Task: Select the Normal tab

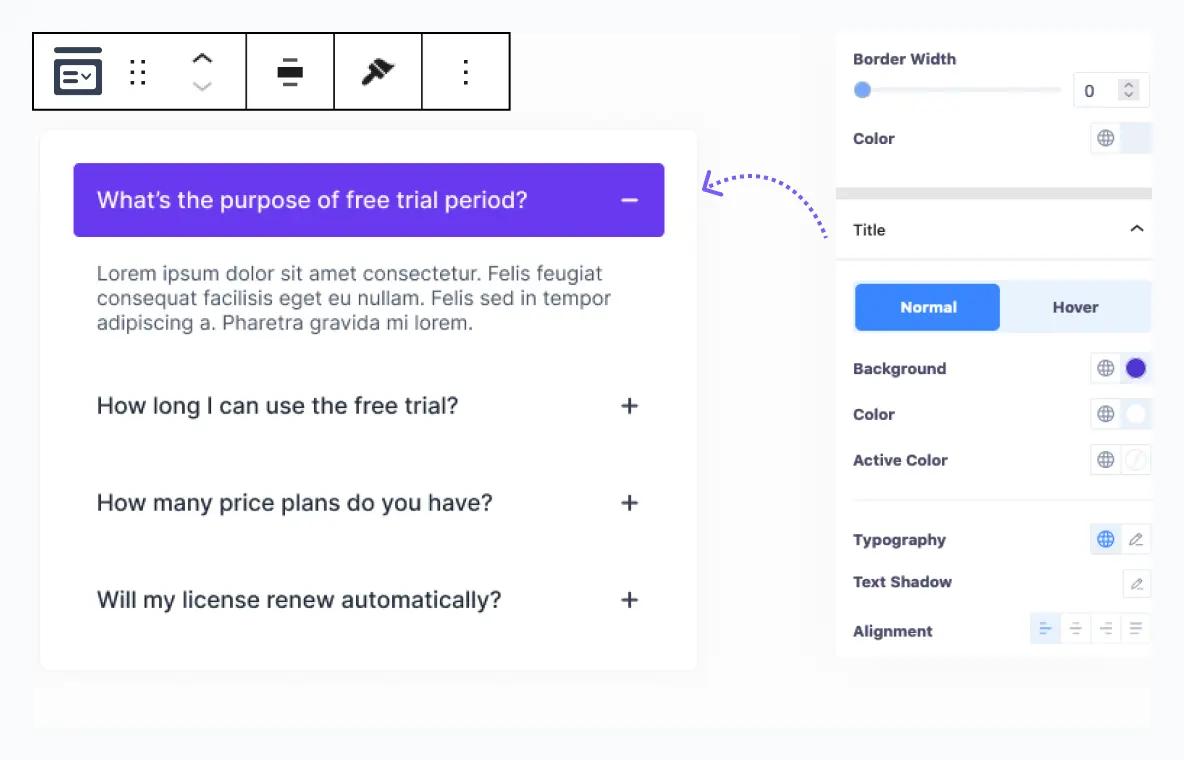Action: click(928, 307)
